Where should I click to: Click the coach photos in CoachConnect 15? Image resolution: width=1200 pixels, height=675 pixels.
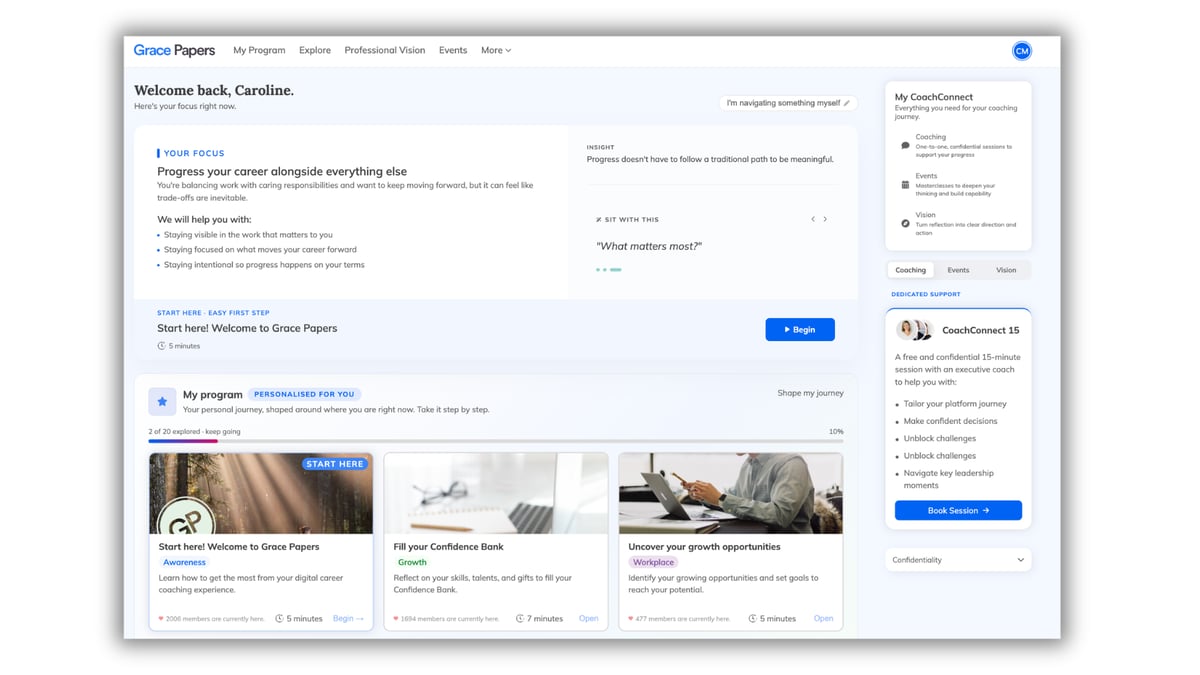[x=915, y=330]
